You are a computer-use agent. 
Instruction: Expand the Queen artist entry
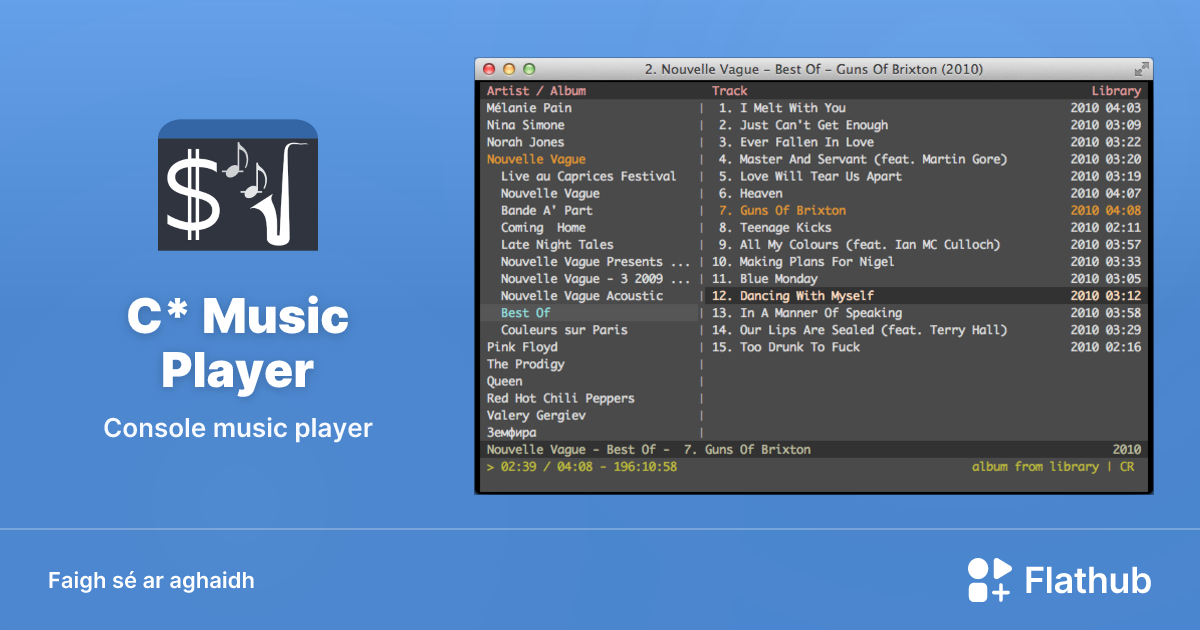pyautogui.click(x=505, y=380)
